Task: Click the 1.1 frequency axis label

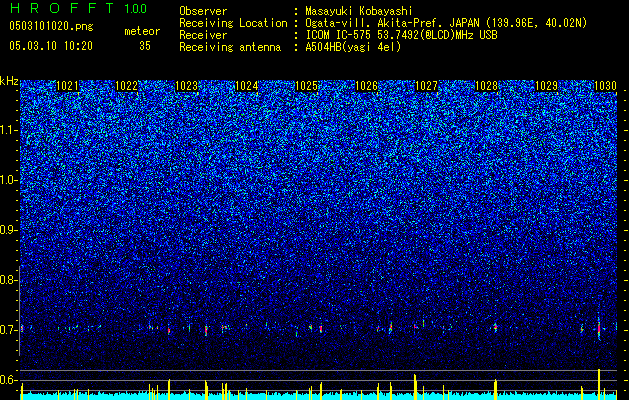Action: [x=8, y=130]
